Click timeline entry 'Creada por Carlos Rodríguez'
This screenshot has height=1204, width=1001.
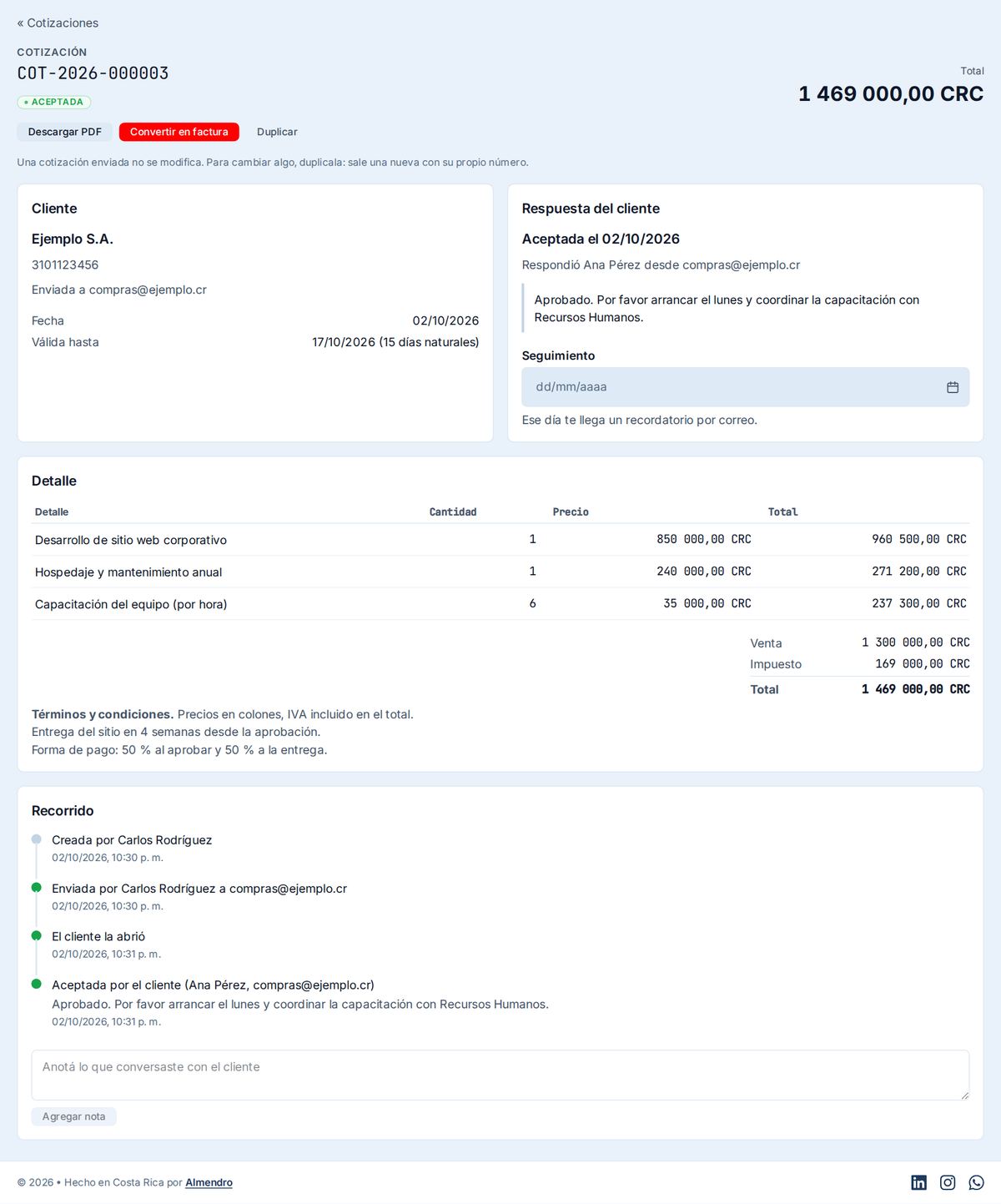coord(132,840)
